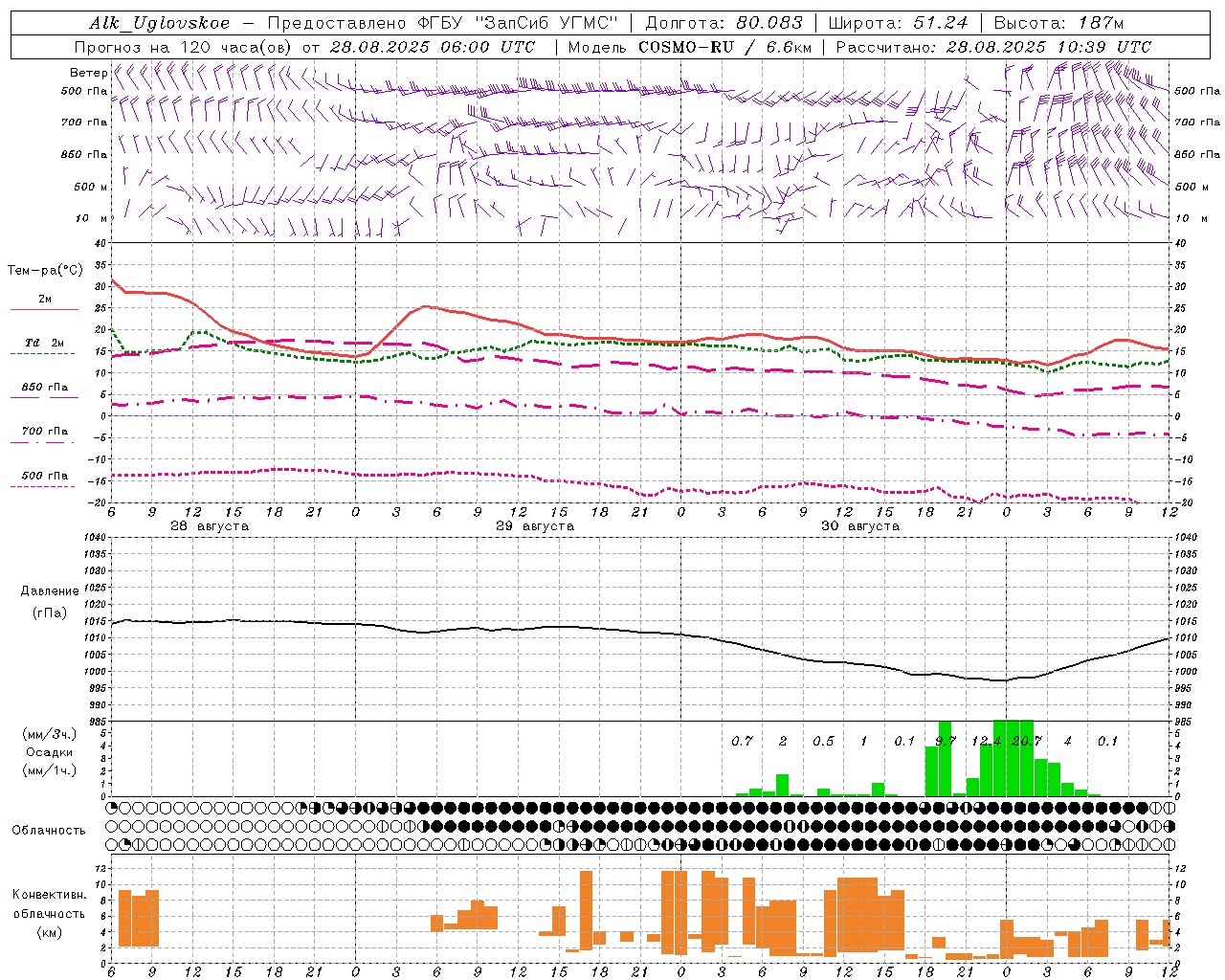Viewport: 1225px width, 980px height.
Task: Click the "Осадки" precipitation label
Action: pyautogui.click(x=49, y=752)
